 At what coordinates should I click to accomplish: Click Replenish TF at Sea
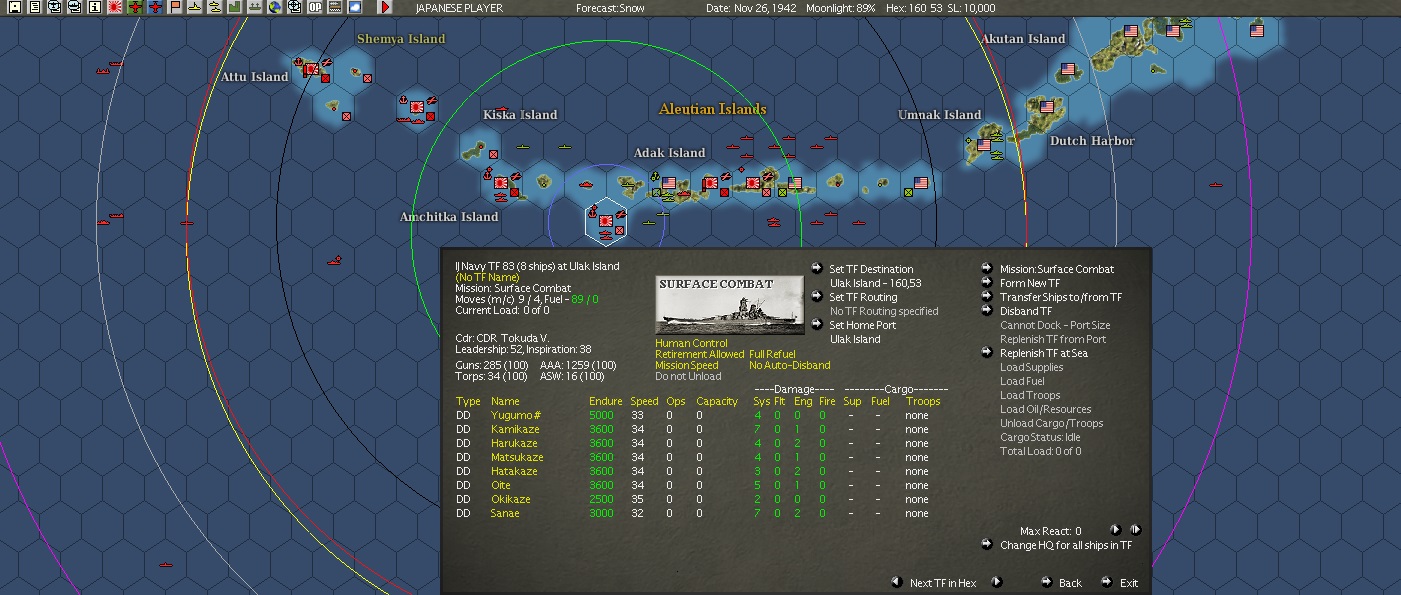[x=1044, y=353]
